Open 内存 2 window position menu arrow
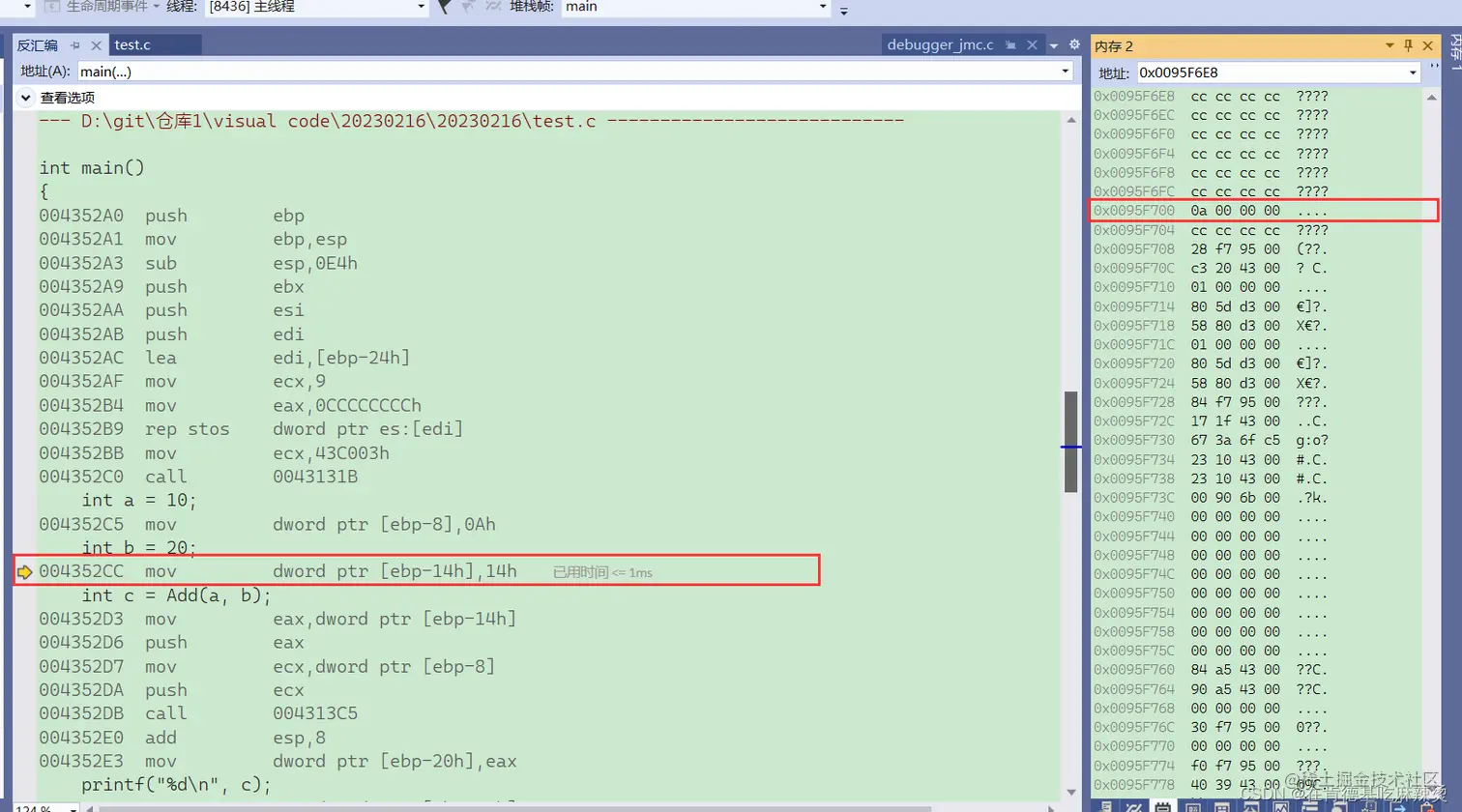 click(1389, 45)
